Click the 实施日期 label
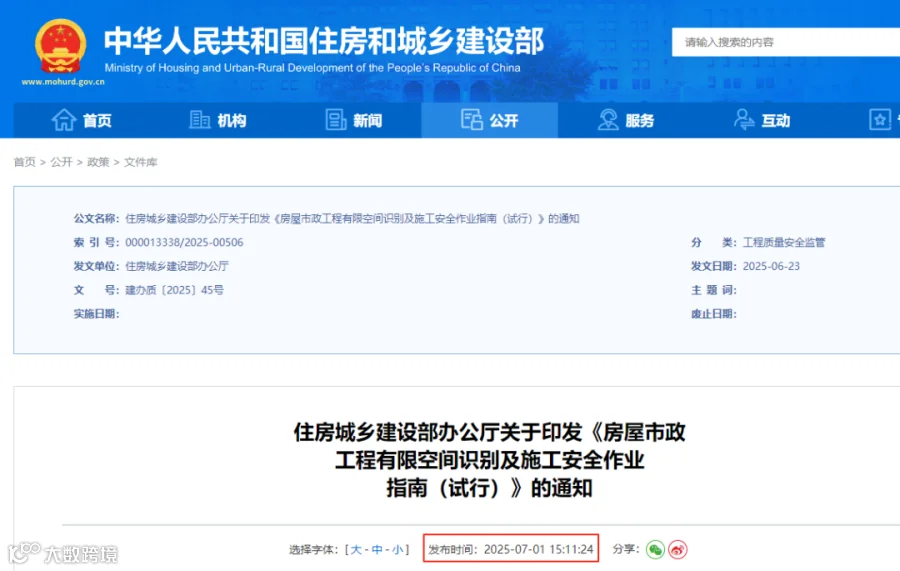 [x=96, y=314]
